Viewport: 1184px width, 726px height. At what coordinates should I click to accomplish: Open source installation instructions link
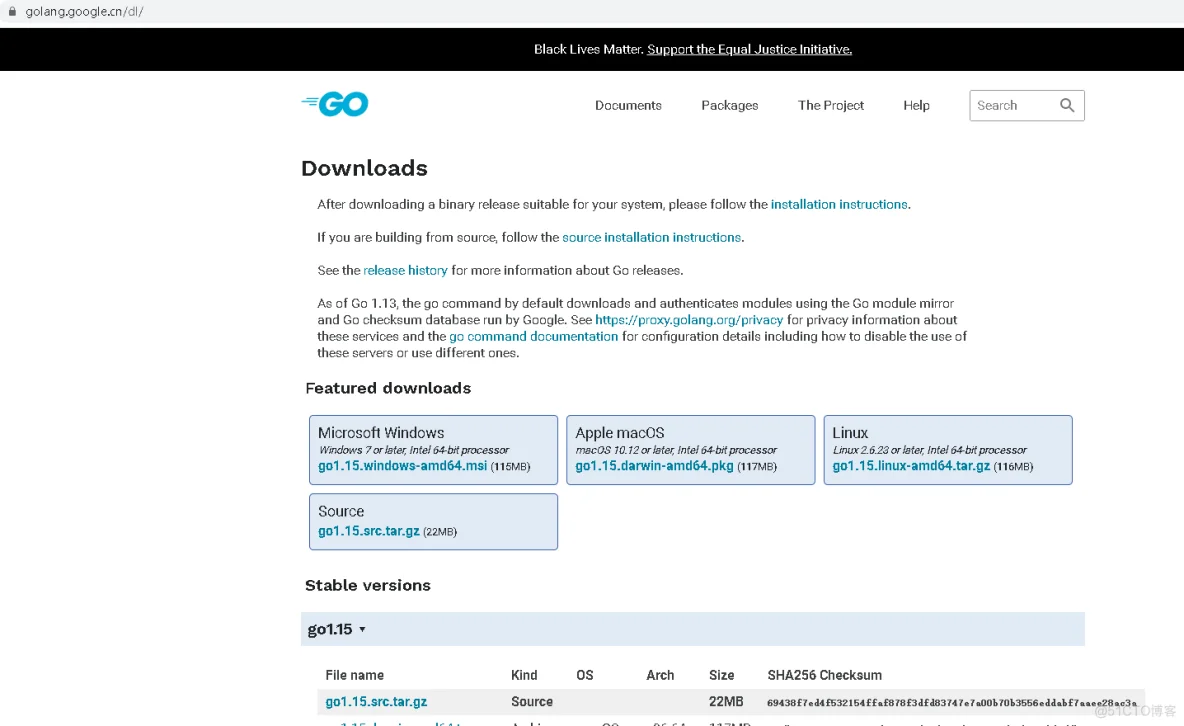click(652, 237)
